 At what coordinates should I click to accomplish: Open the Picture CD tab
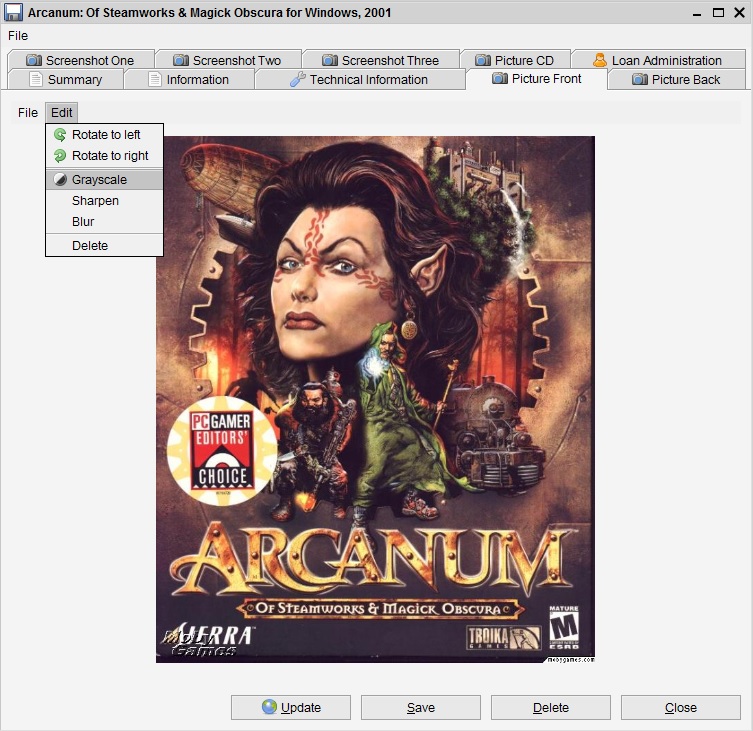tap(514, 60)
